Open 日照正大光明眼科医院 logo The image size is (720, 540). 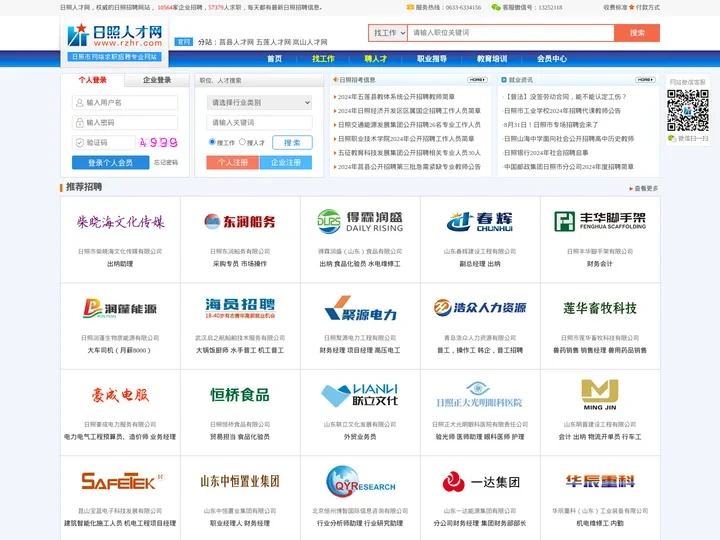pyautogui.click(x=480, y=395)
